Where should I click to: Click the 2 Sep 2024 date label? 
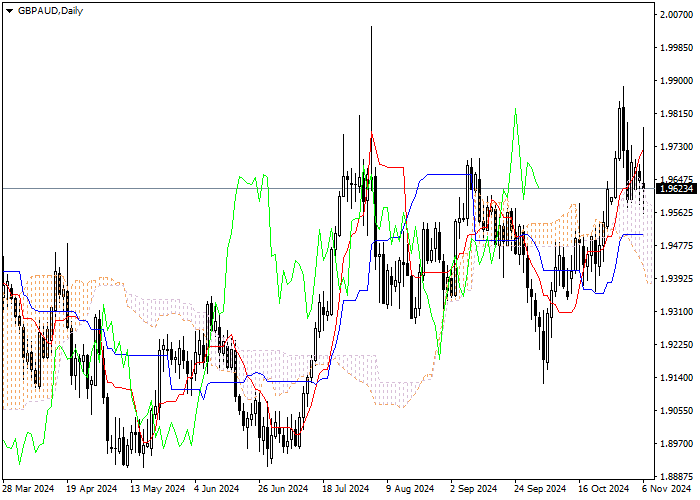(474, 489)
